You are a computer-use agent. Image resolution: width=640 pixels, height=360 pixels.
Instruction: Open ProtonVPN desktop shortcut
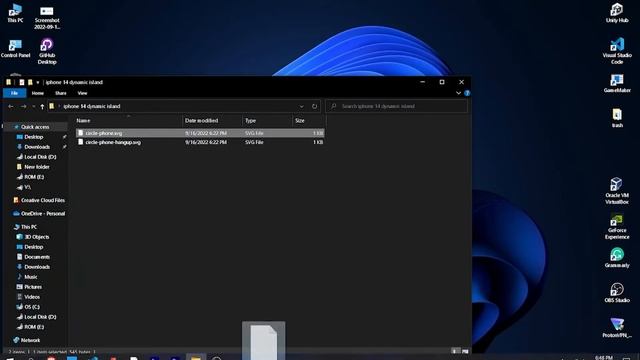click(x=617, y=328)
